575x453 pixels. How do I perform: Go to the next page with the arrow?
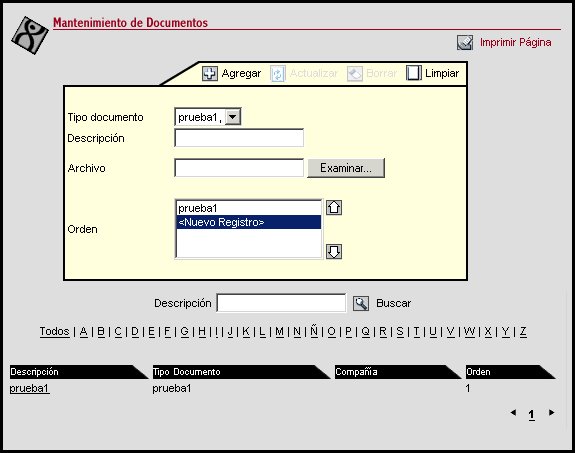click(551, 413)
